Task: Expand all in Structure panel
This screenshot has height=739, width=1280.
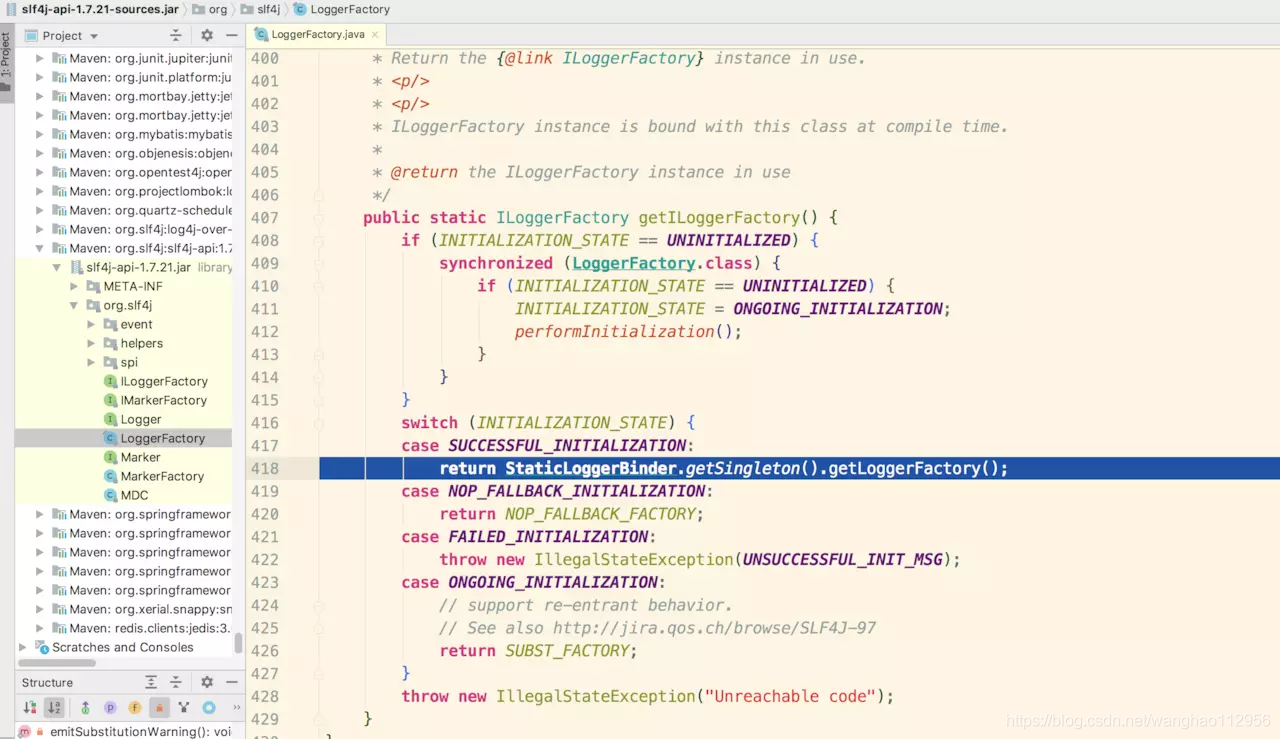Action: pyautogui.click(x=151, y=682)
